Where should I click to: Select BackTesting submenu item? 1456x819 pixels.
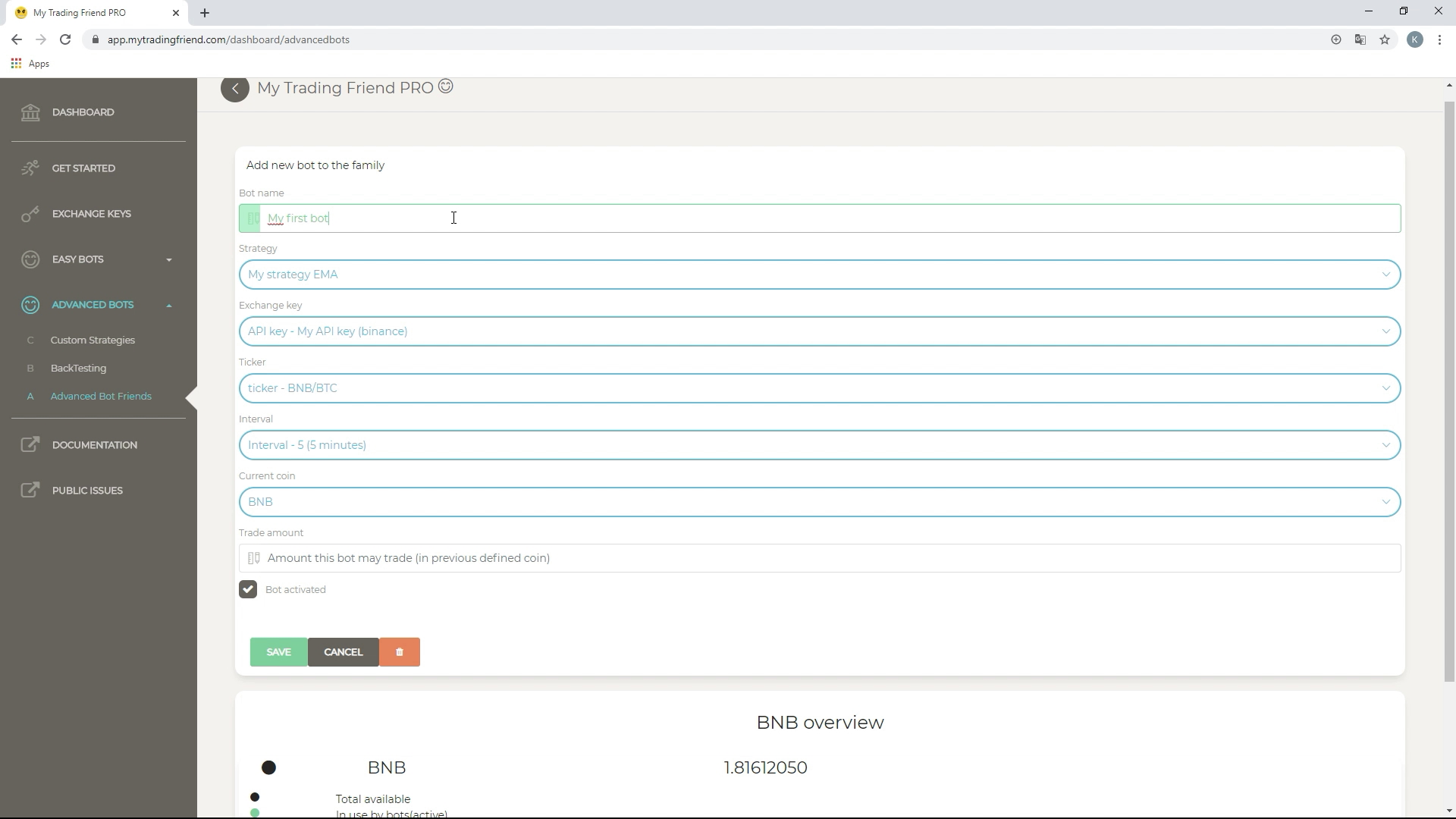coord(78,369)
